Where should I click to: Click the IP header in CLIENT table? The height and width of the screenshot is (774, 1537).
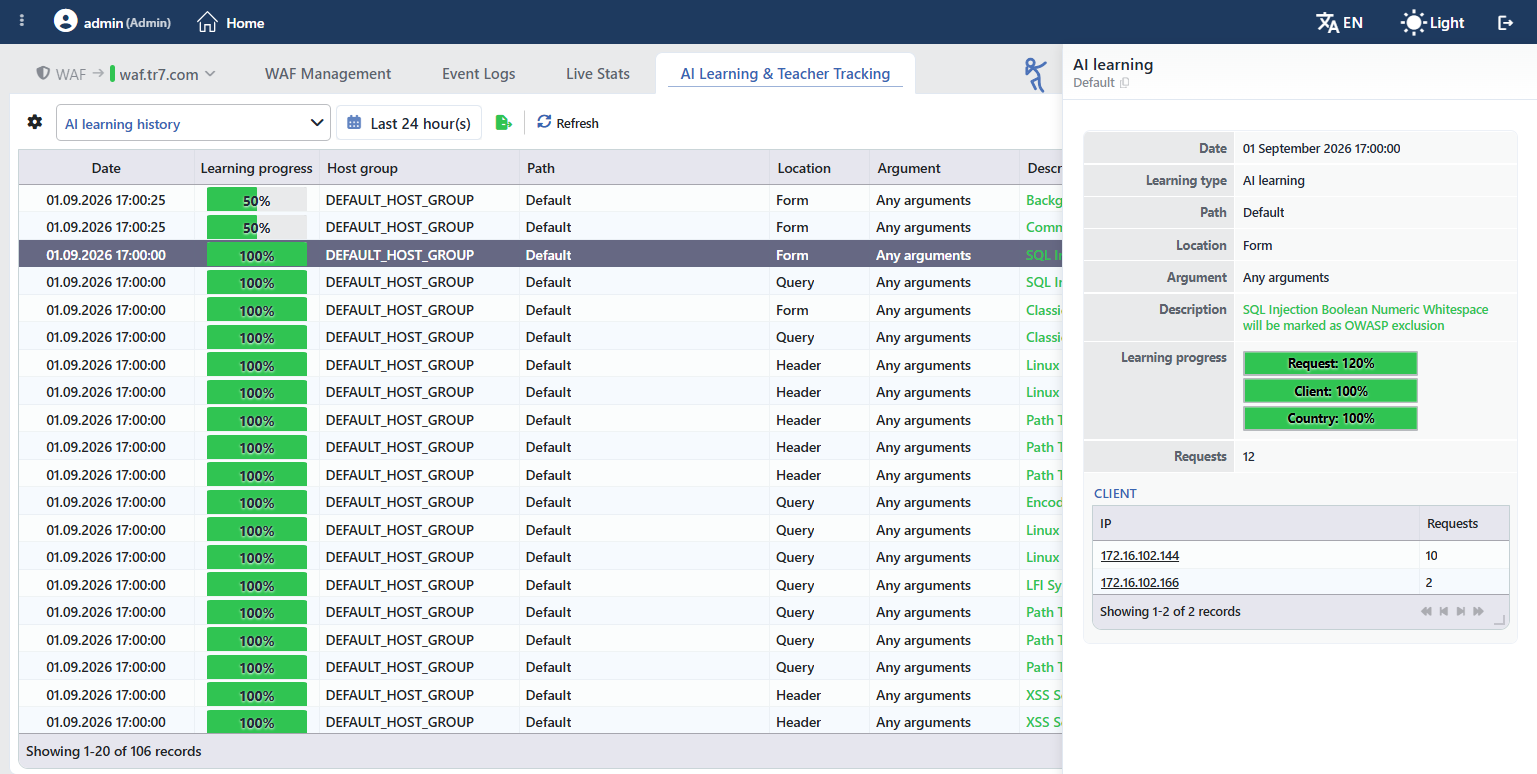click(1256, 523)
